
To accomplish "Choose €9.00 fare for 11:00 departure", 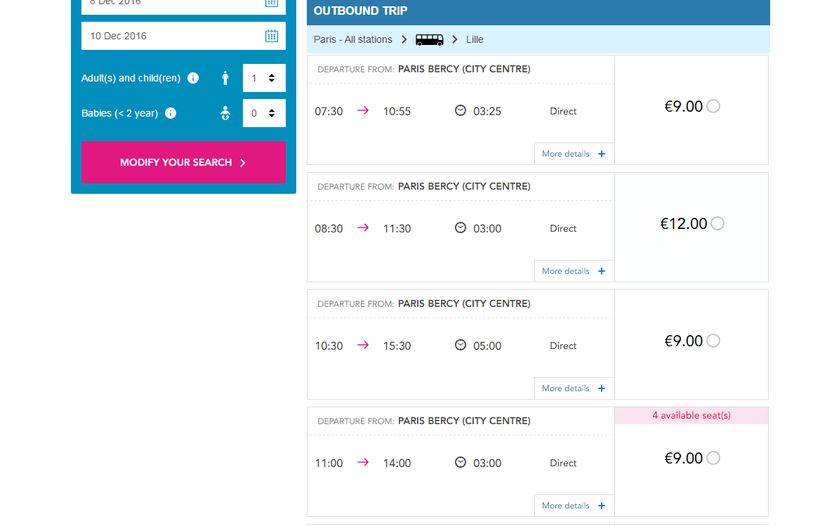I will point(713,458).
